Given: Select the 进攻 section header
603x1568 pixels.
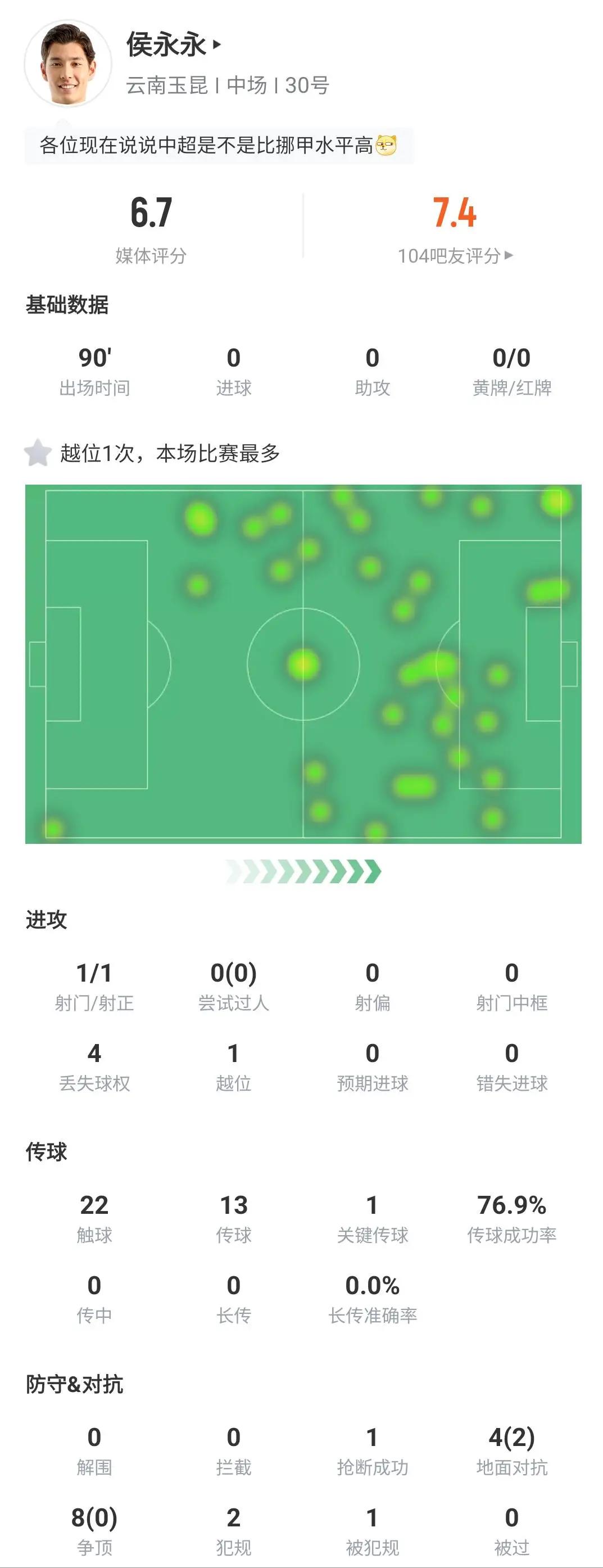Looking at the screenshot, I should [46, 919].
